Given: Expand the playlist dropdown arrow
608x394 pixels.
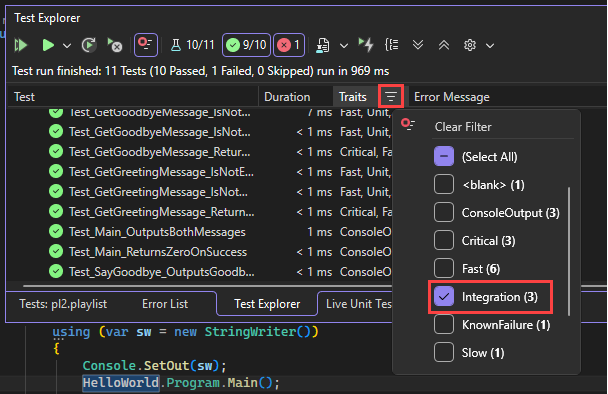Looking at the screenshot, I should (344, 46).
